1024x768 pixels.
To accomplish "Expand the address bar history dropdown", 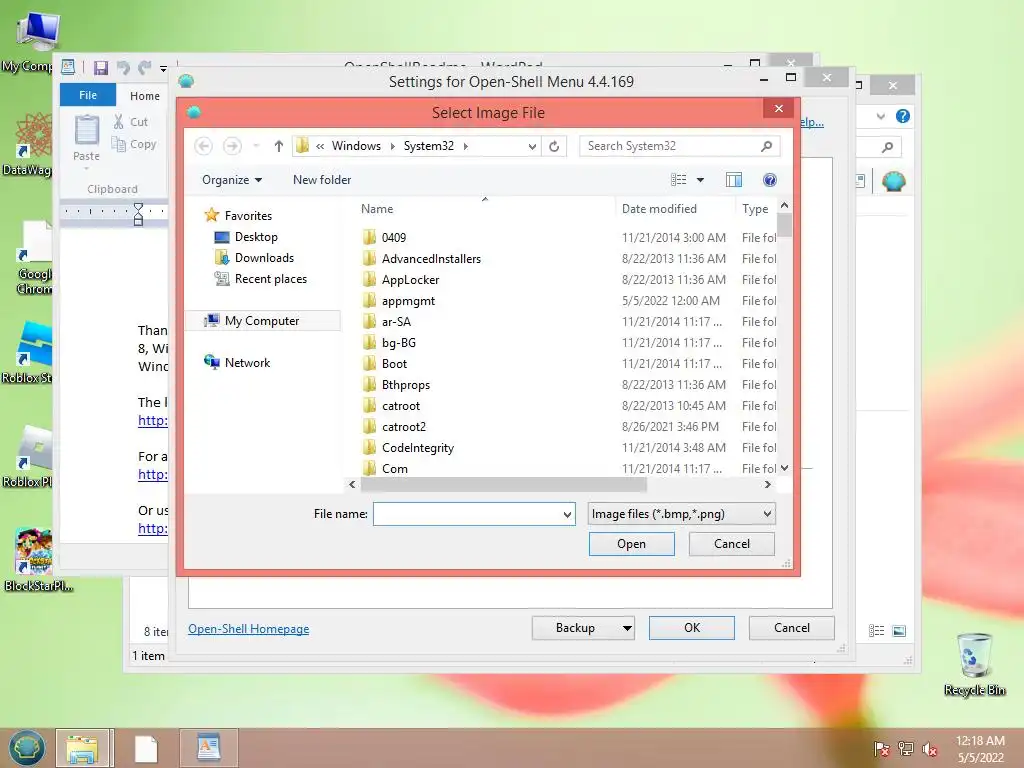I will click(532, 146).
